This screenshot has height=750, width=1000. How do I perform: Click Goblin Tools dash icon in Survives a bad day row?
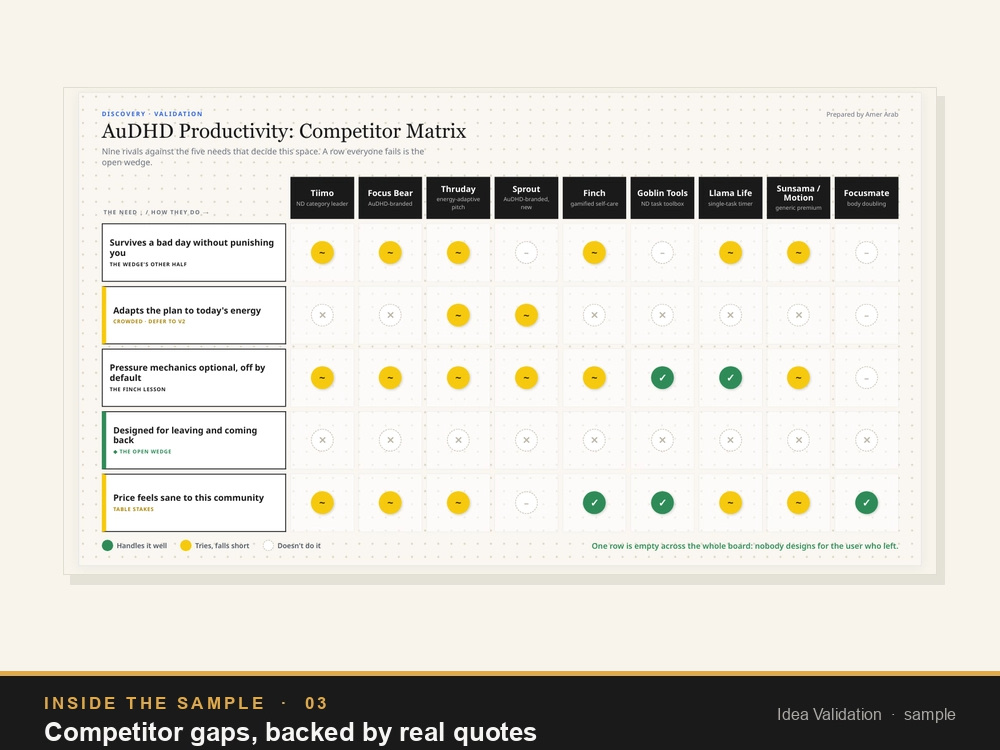click(662, 253)
